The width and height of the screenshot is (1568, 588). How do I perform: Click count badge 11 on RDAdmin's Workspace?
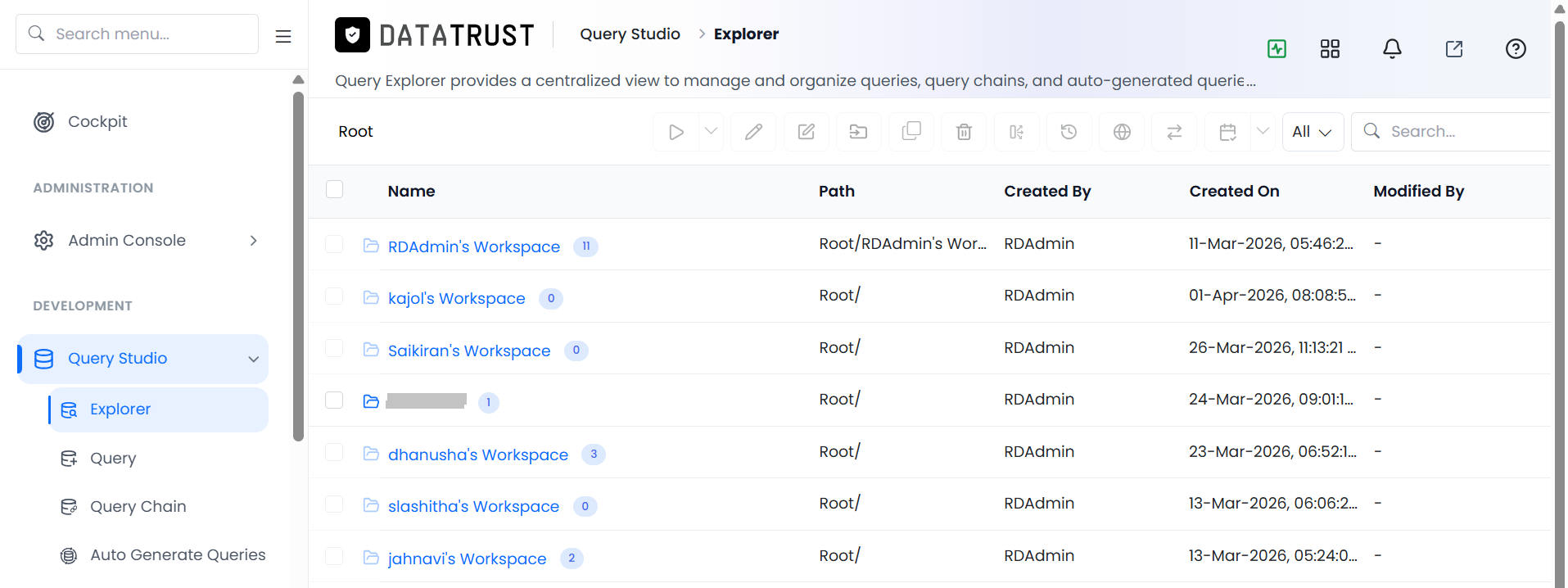pos(585,247)
